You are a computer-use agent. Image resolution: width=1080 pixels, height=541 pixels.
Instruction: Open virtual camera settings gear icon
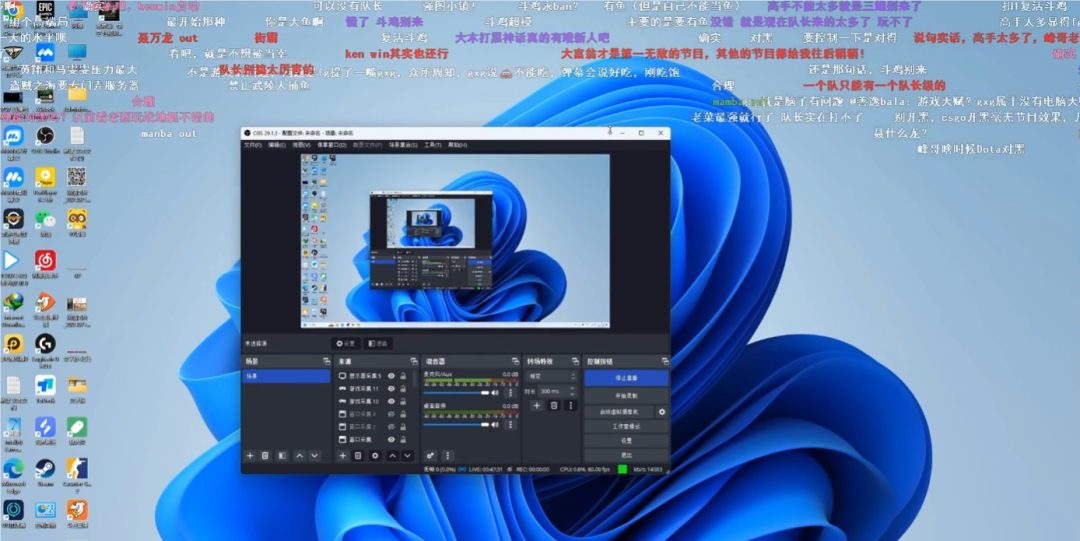tap(662, 411)
